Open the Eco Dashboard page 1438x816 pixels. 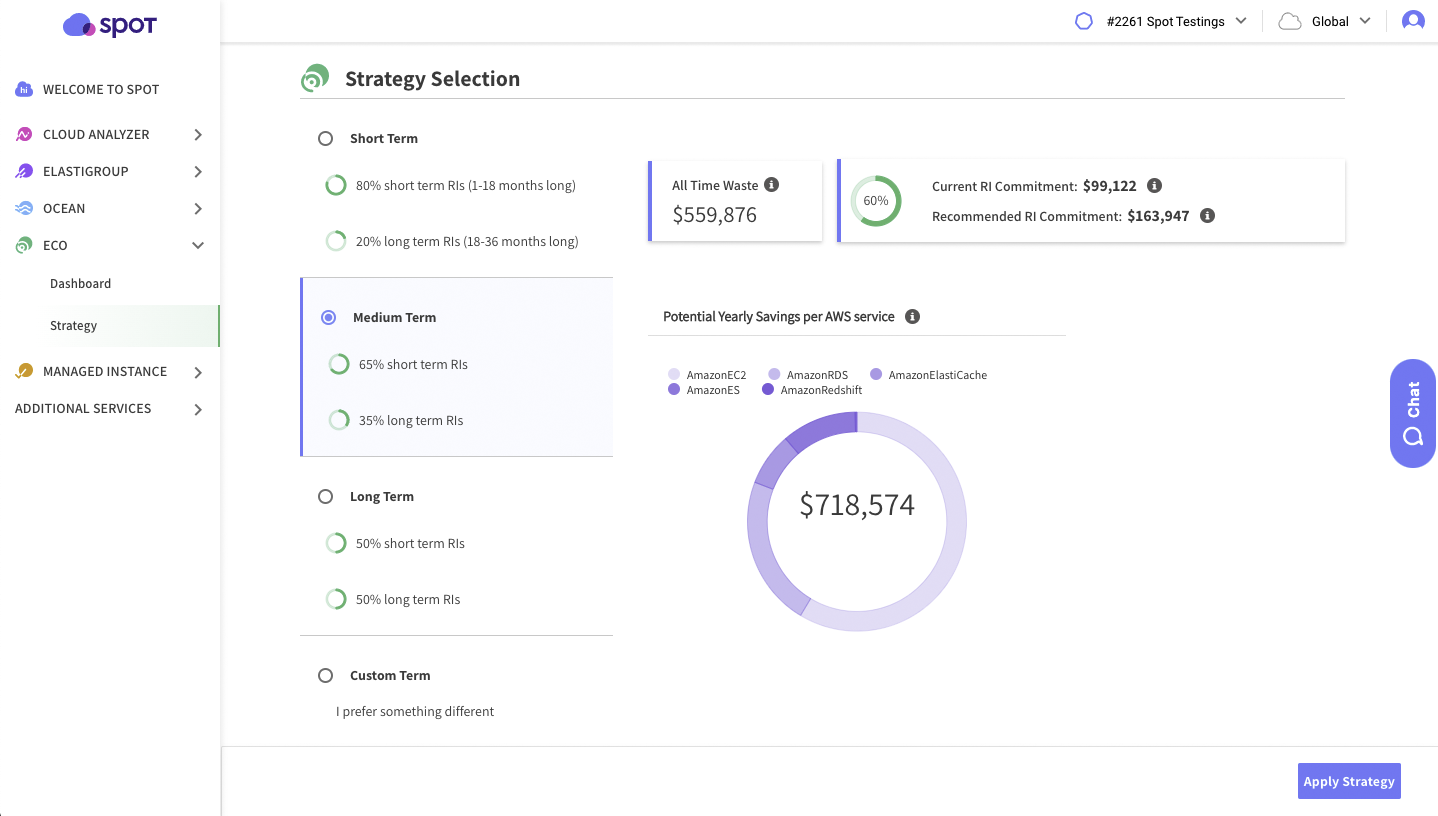coord(81,284)
